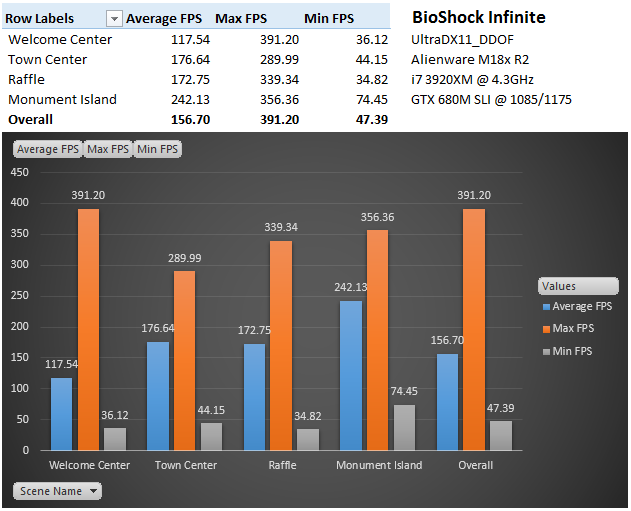Click Overall orange Max FPS bar

coord(474,329)
